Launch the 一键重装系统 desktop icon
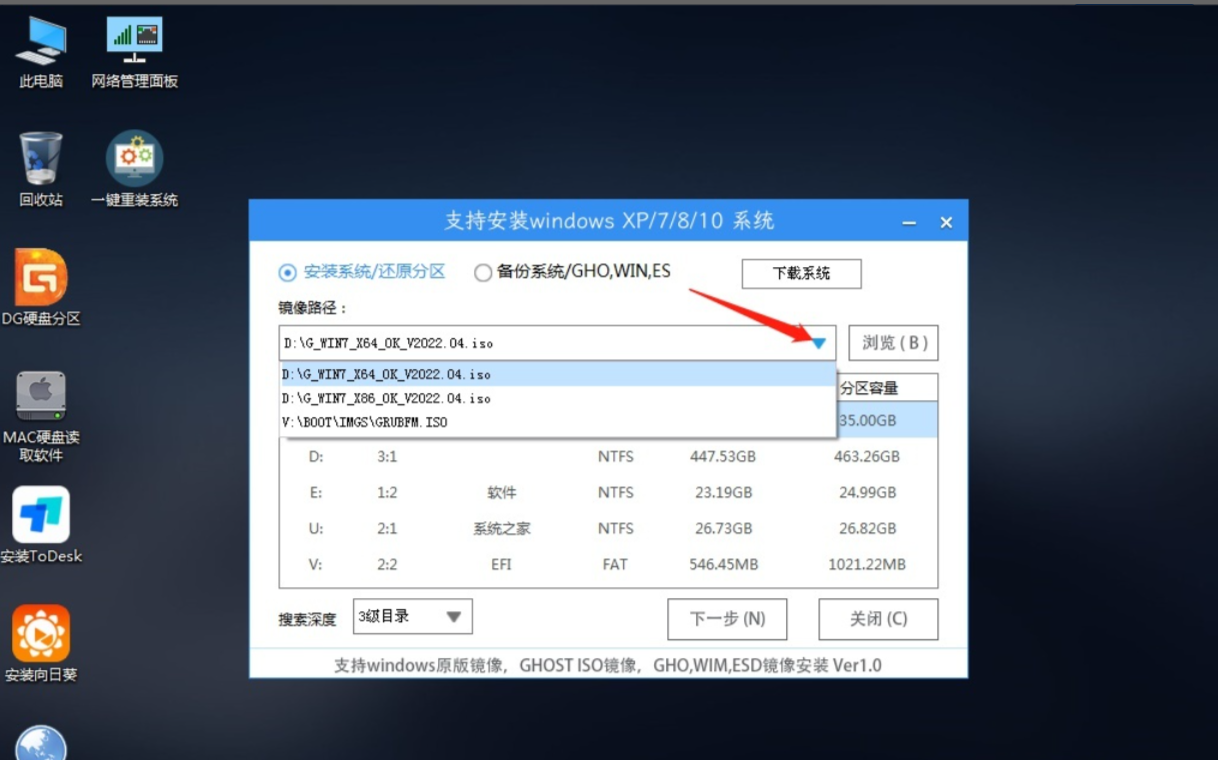Screen dimensions: 1218x760 [135, 170]
